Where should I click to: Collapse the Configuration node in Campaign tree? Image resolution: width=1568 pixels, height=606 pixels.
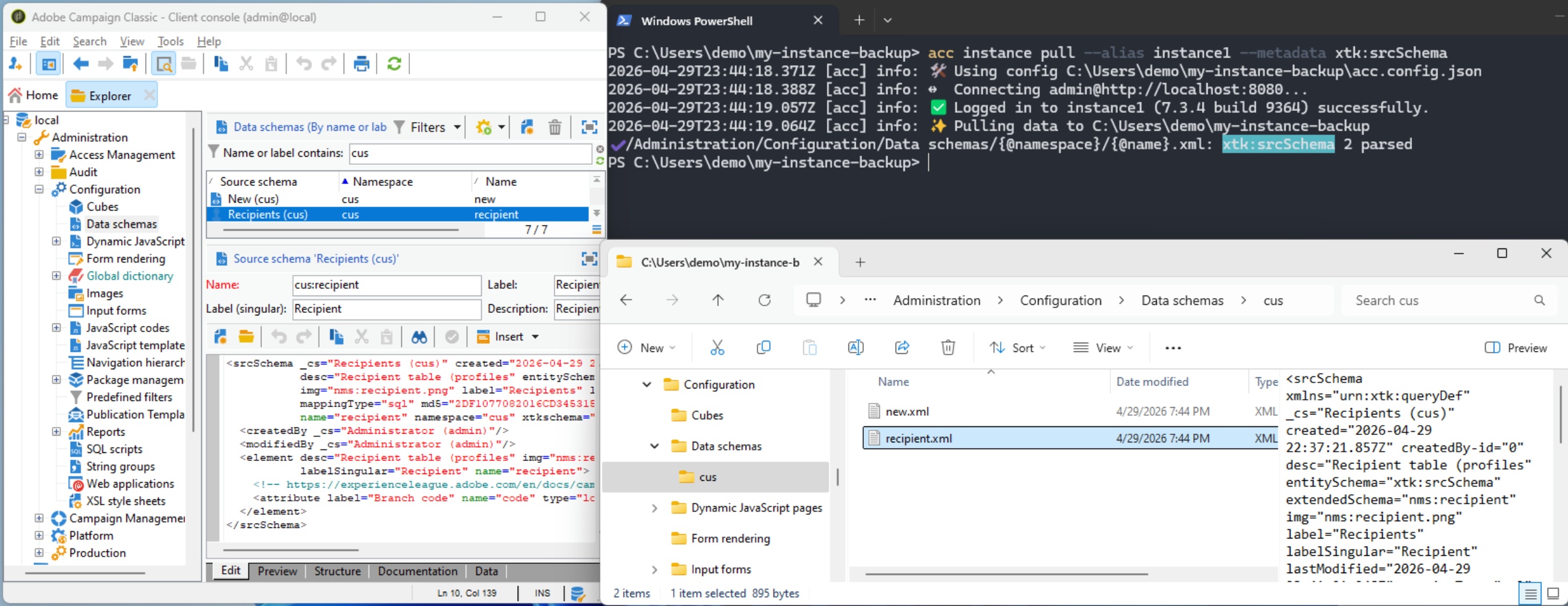click(x=39, y=189)
